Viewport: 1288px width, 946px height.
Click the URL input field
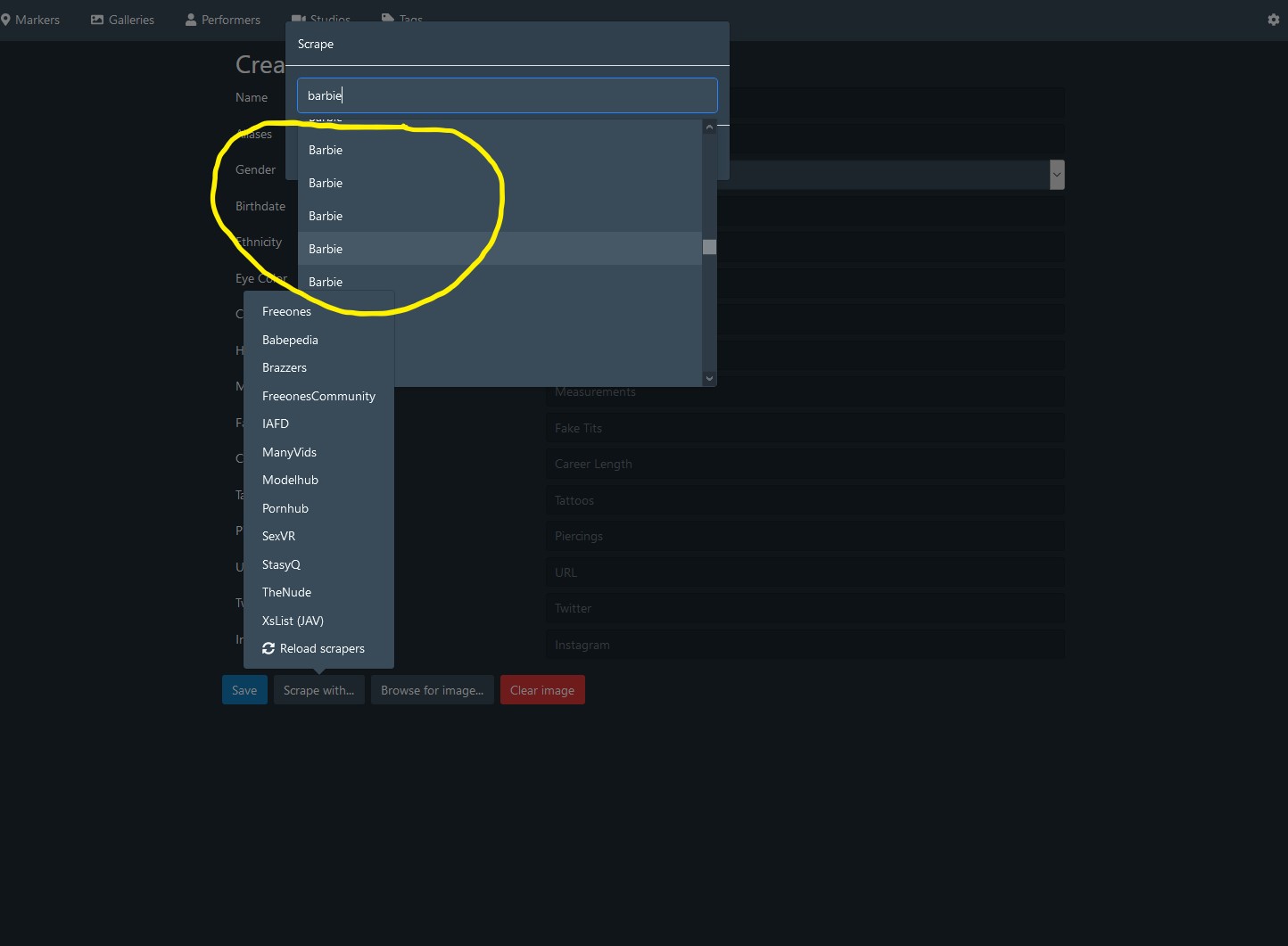[805, 572]
